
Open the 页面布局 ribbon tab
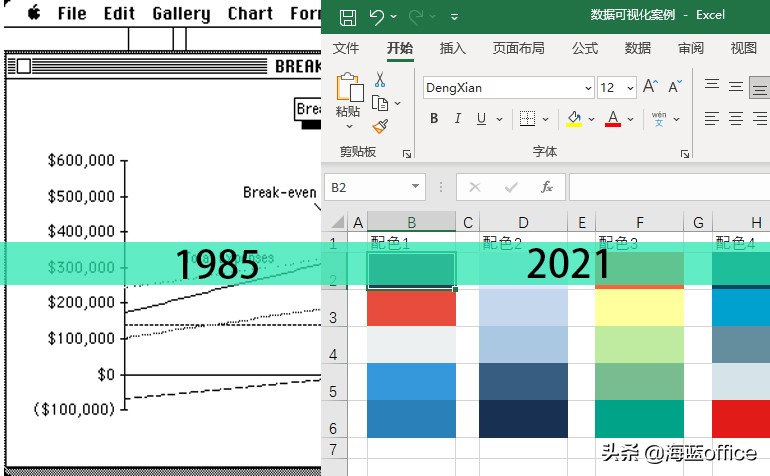[x=519, y=48]
